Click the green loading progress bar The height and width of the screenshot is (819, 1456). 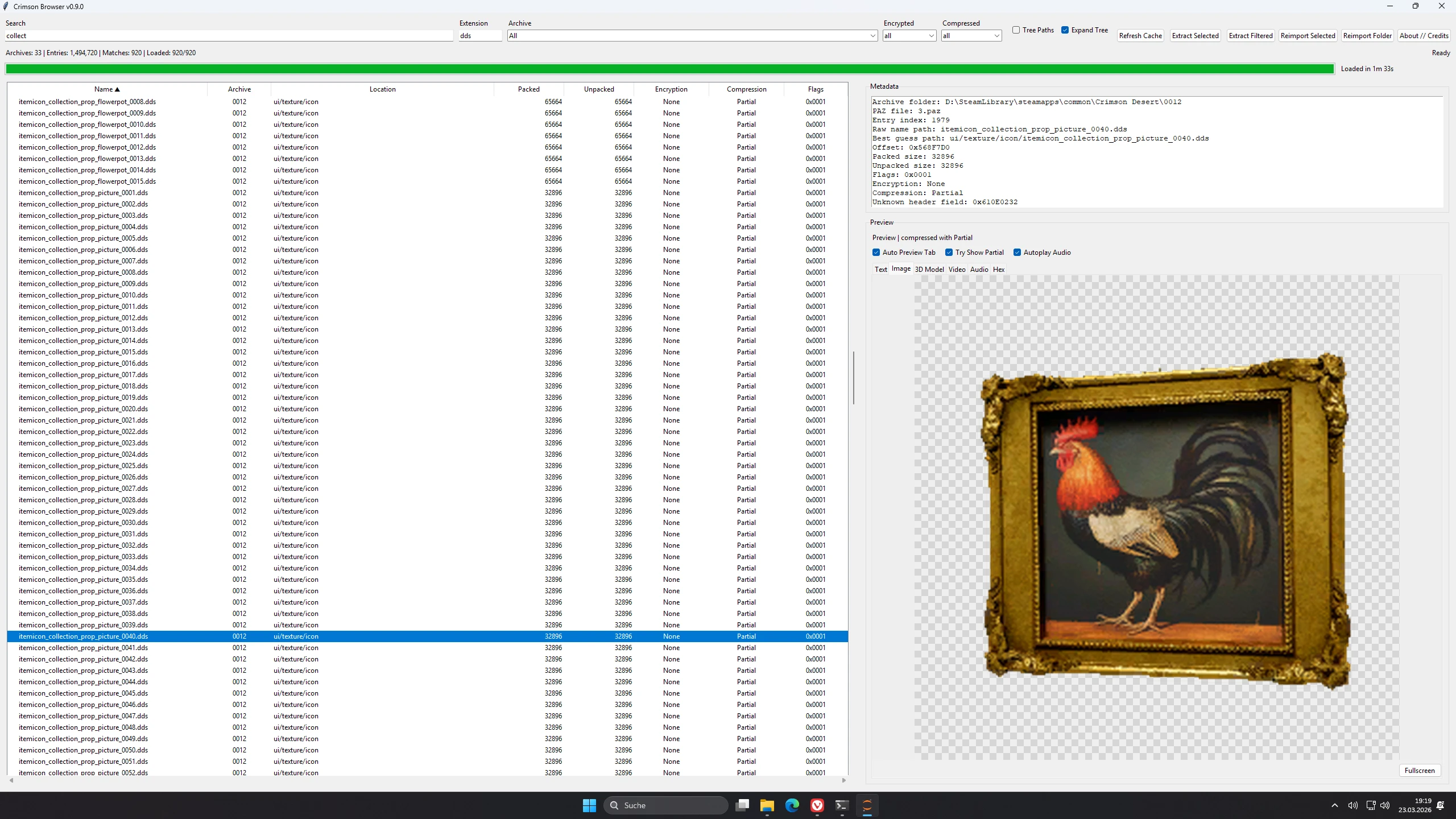pyautogui.click(x=669, y=69)
